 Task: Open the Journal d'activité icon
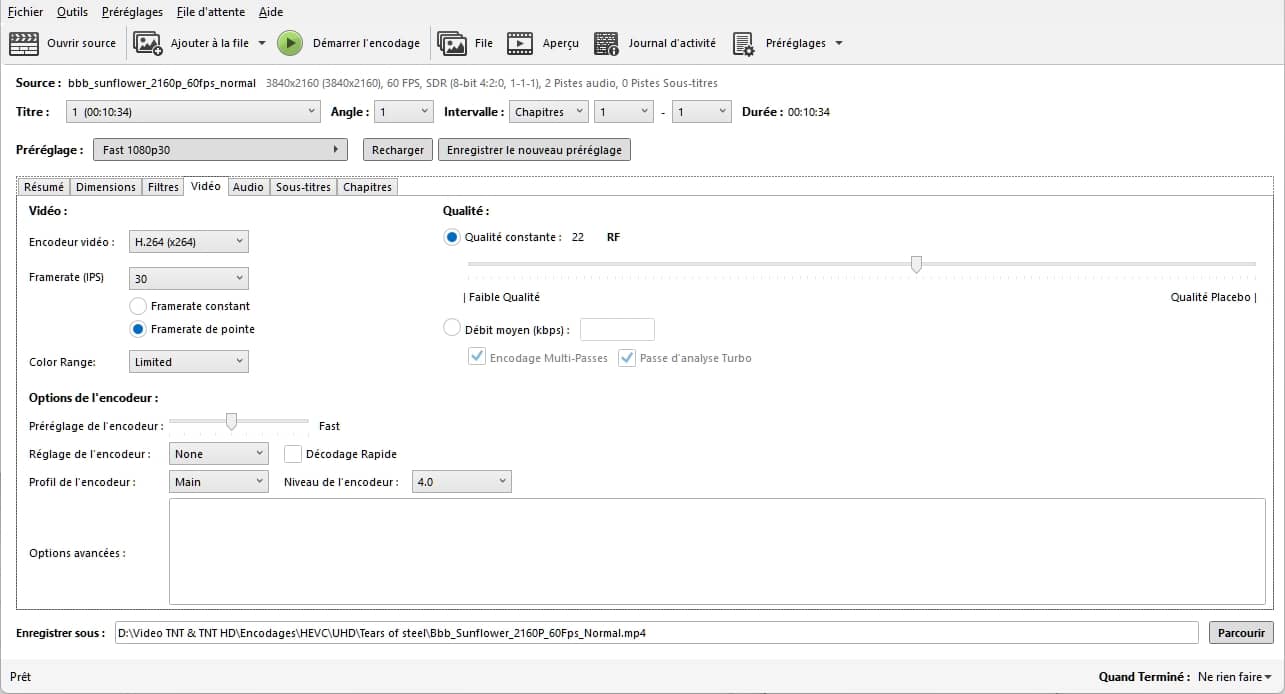(606, 43)
